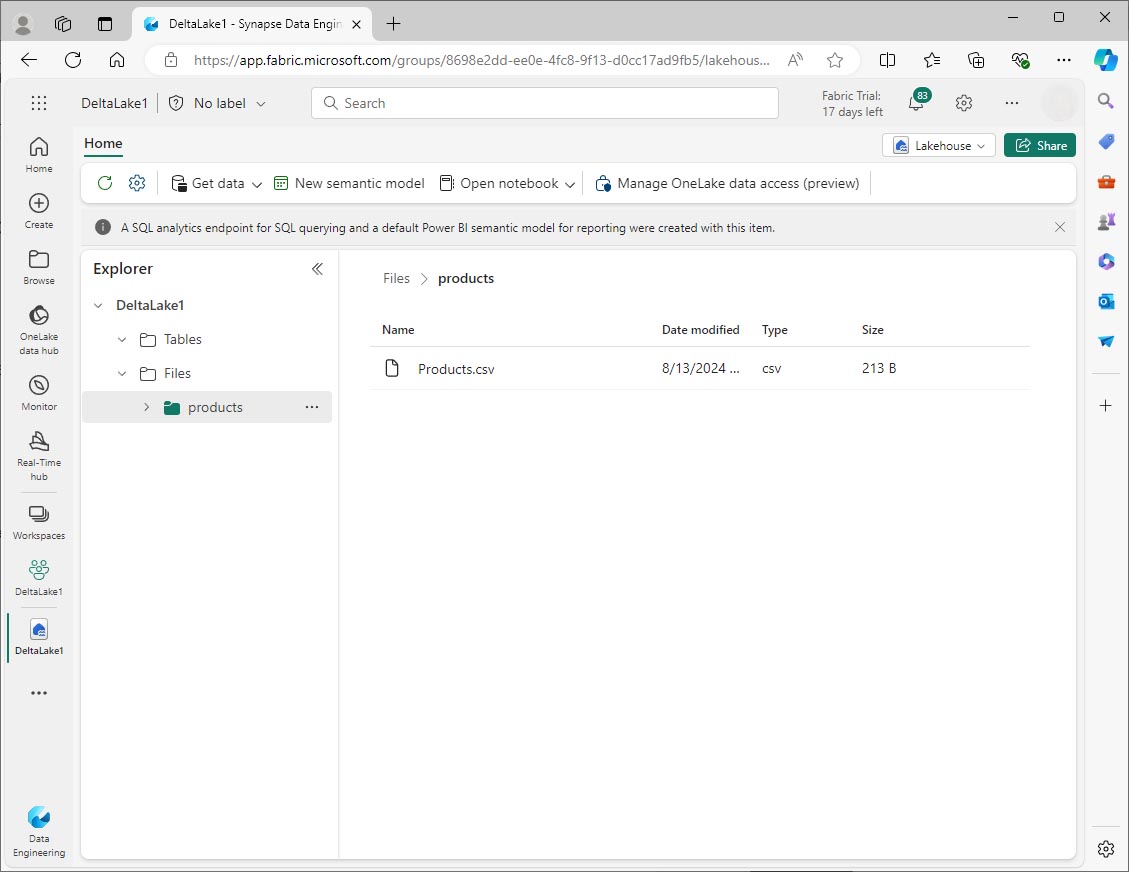The image size is (1129, 872).
Task: Open the Home icon in left navigation
Action: [x=39, y=155]
